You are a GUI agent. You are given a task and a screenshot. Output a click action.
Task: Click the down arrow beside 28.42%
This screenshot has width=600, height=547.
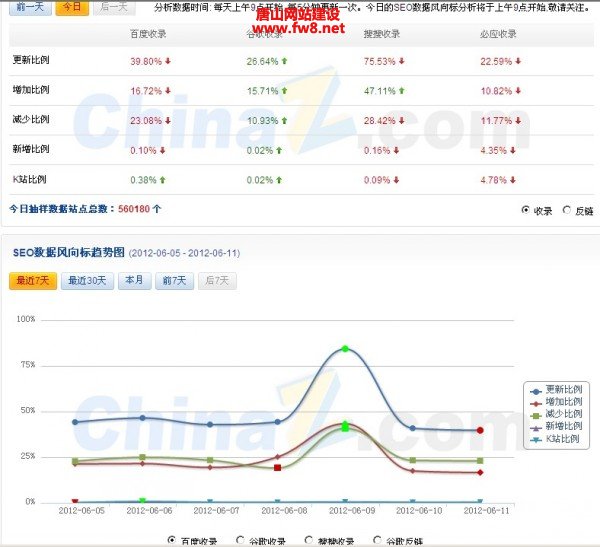(401, 121)
